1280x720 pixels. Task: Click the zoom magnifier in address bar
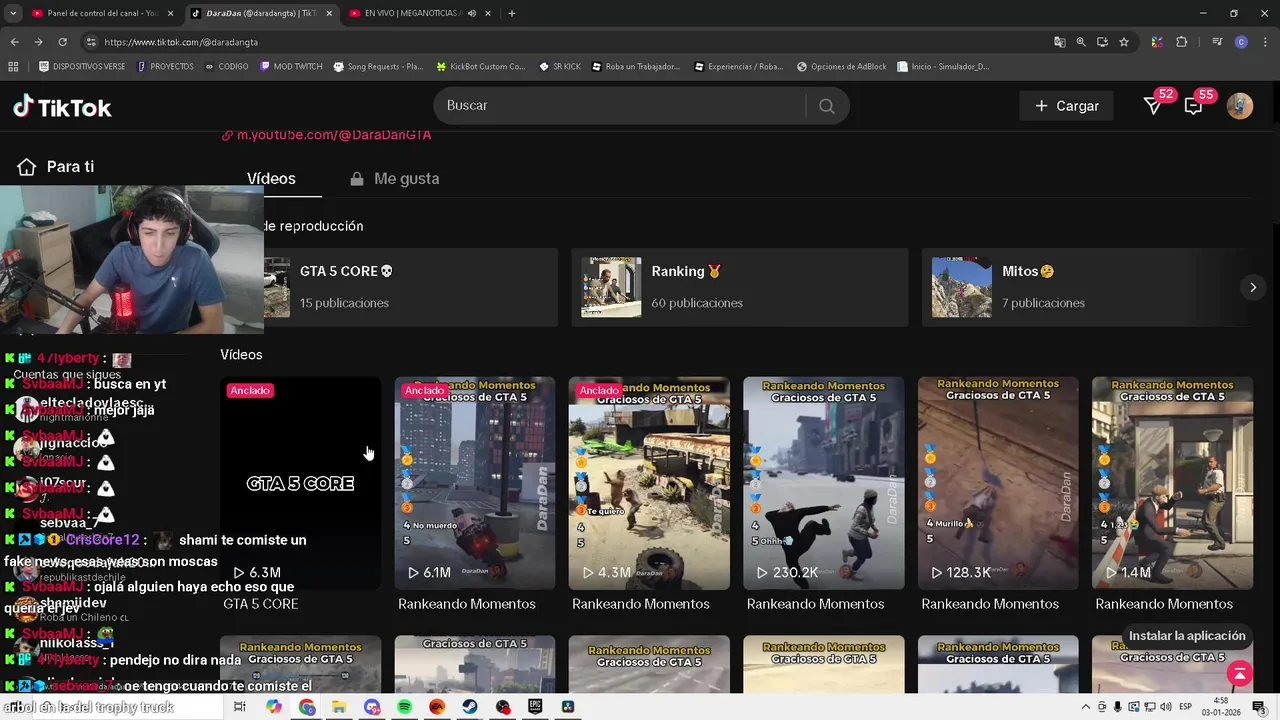coord(1081,42)
